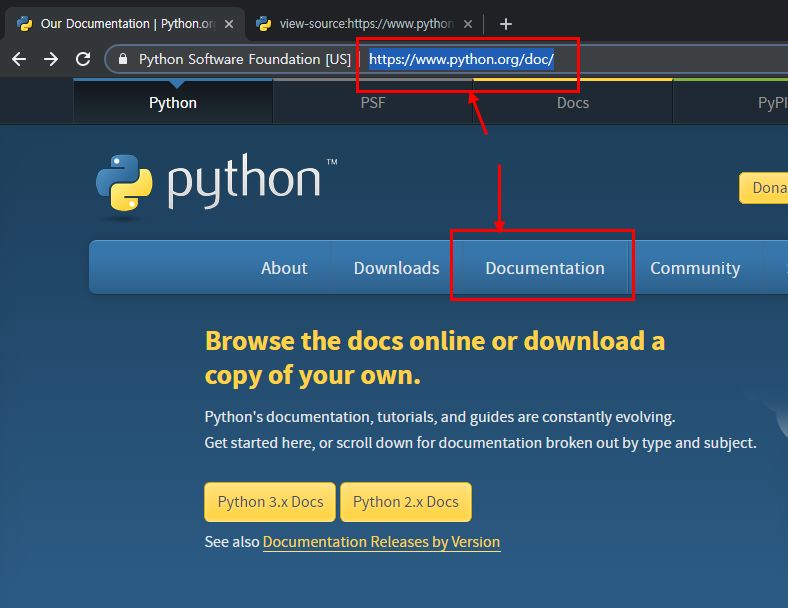The image size is (788, 608).
Task: Reload the page with the refresh icon
Action: point(83,59)
